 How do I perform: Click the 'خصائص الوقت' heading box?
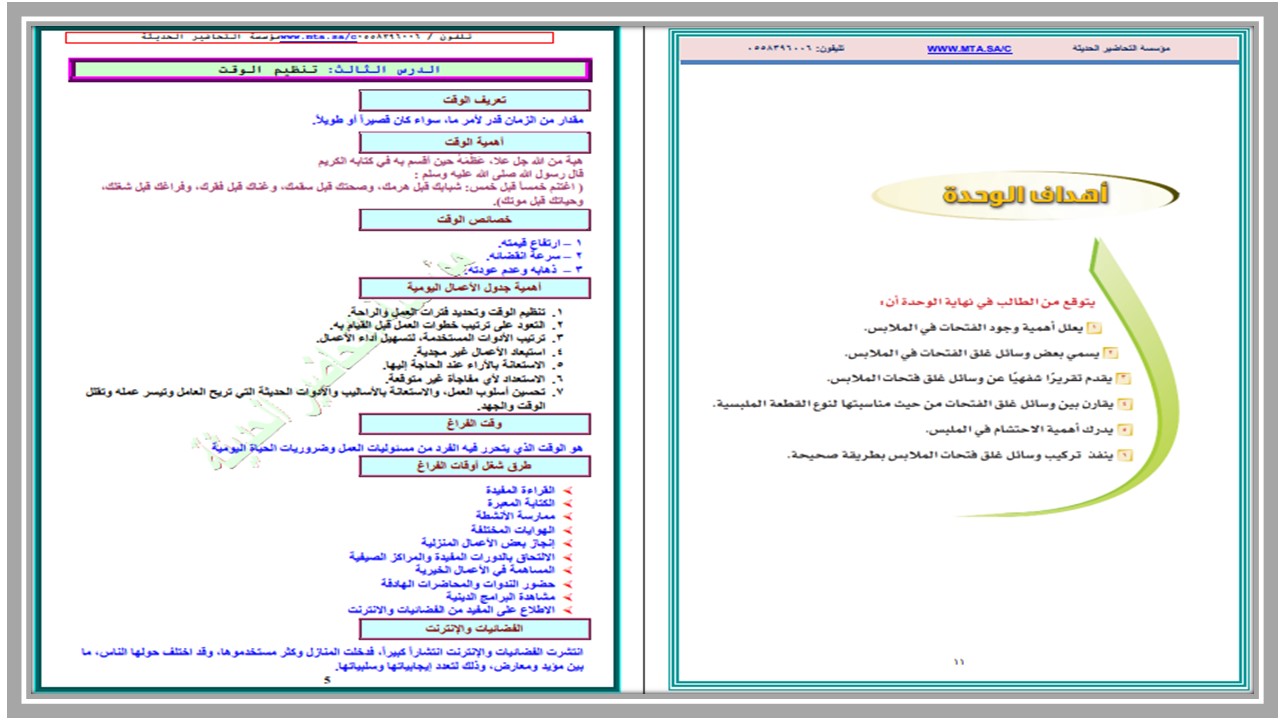click(x=475, y=219)
